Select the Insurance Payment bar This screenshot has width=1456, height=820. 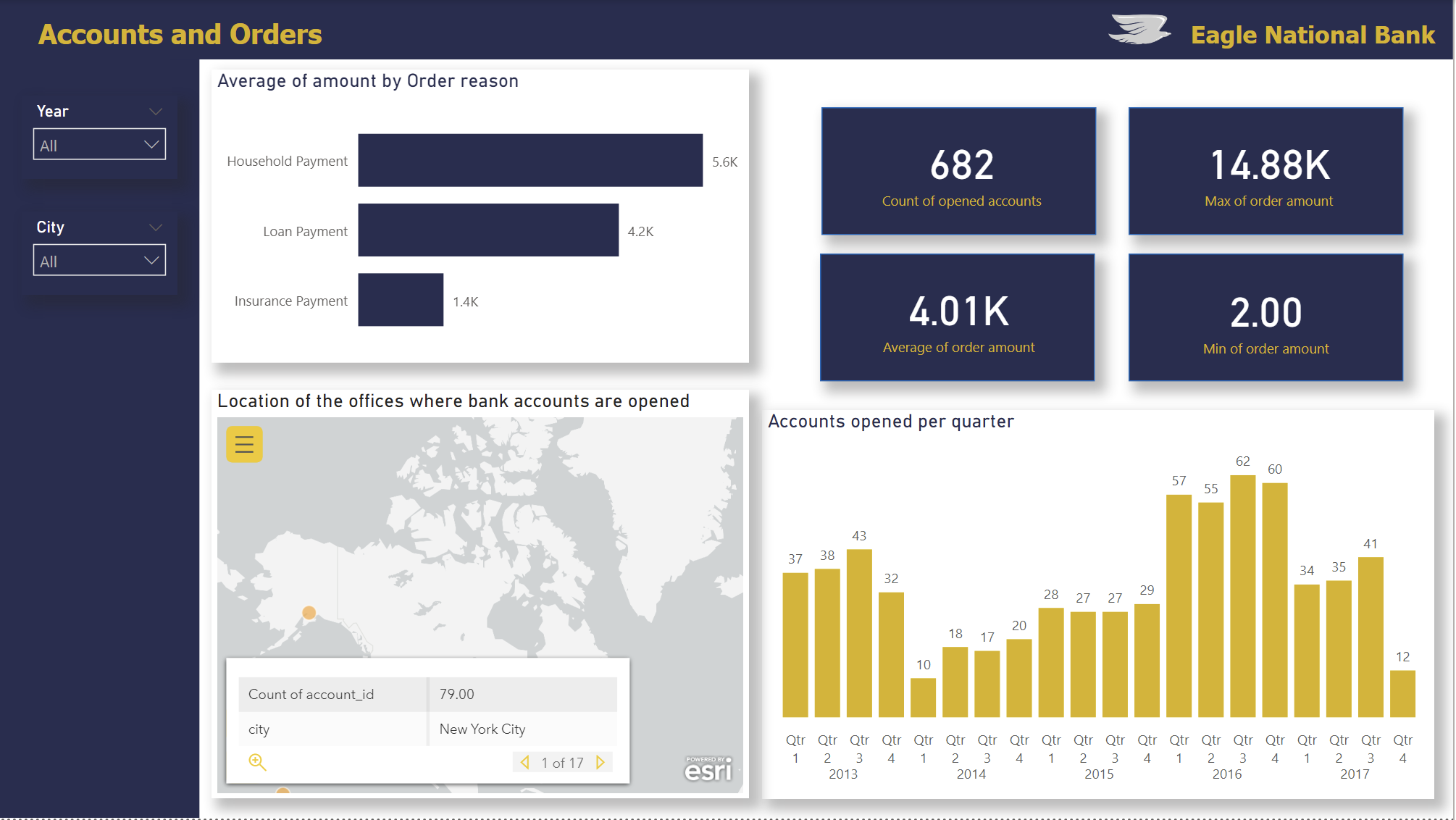point(400,300)
